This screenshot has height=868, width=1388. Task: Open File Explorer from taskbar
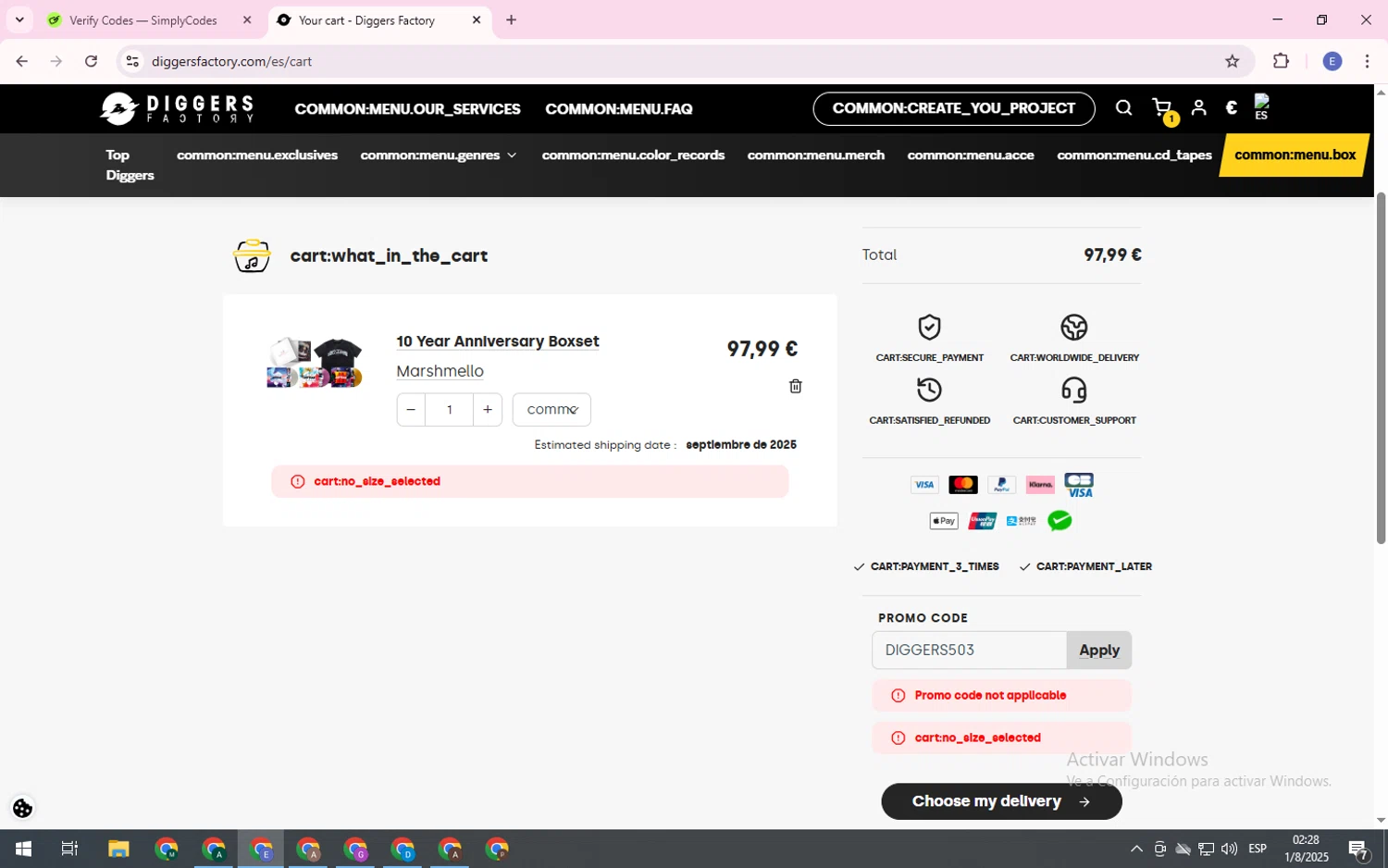(x=118, y=849)
